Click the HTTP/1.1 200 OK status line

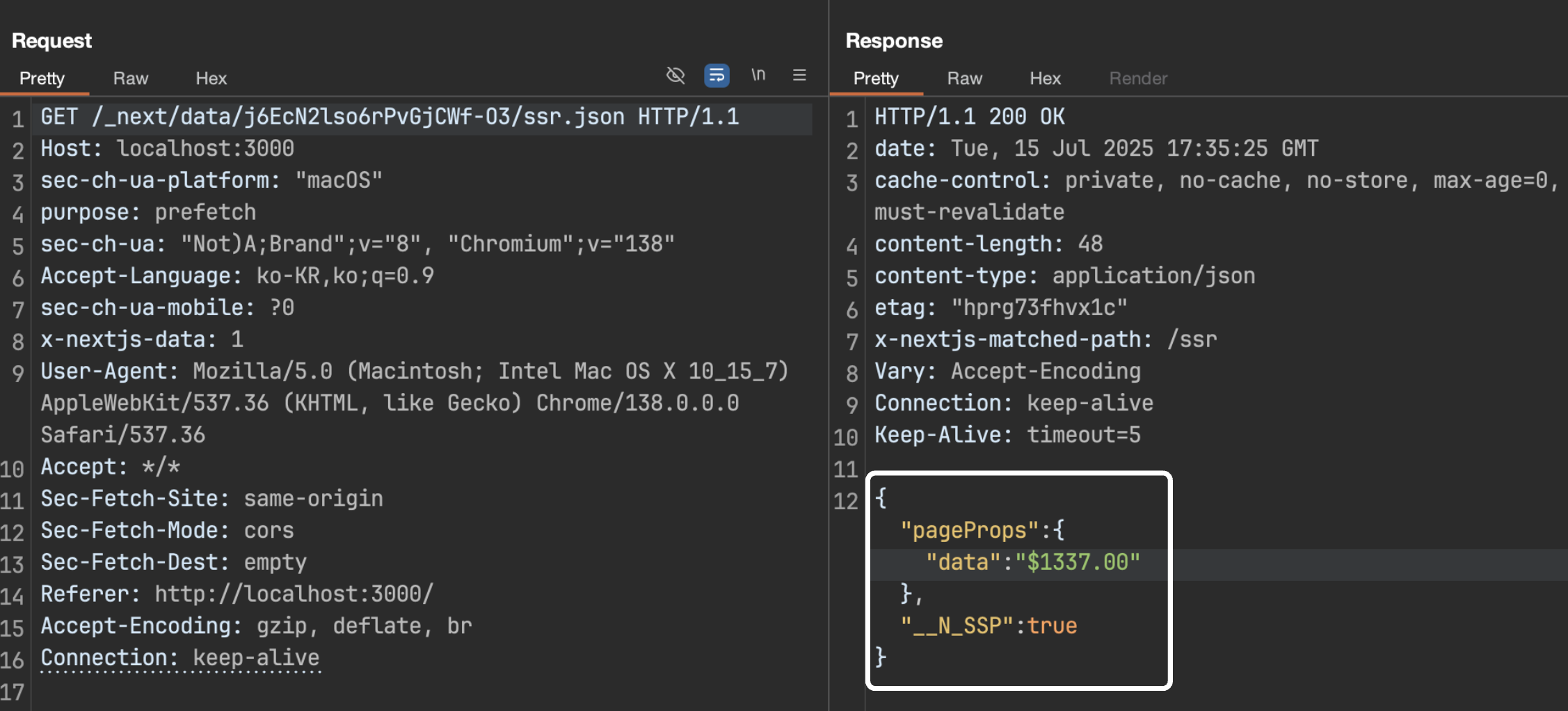tap(970, 117)
